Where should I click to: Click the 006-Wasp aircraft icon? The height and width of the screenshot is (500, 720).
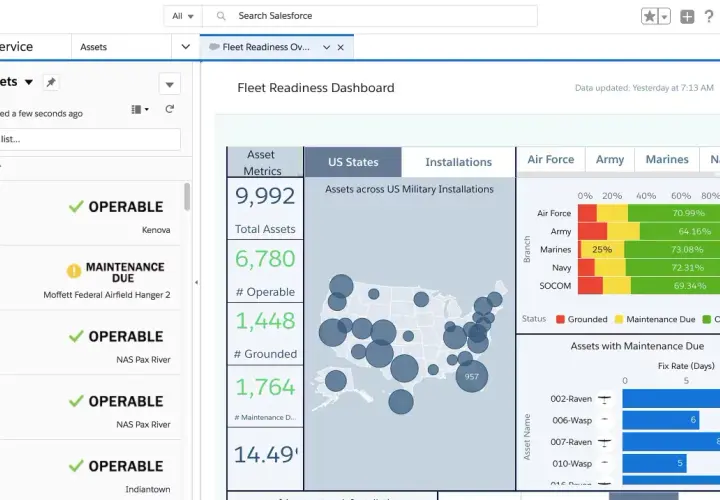coord(605,420)
